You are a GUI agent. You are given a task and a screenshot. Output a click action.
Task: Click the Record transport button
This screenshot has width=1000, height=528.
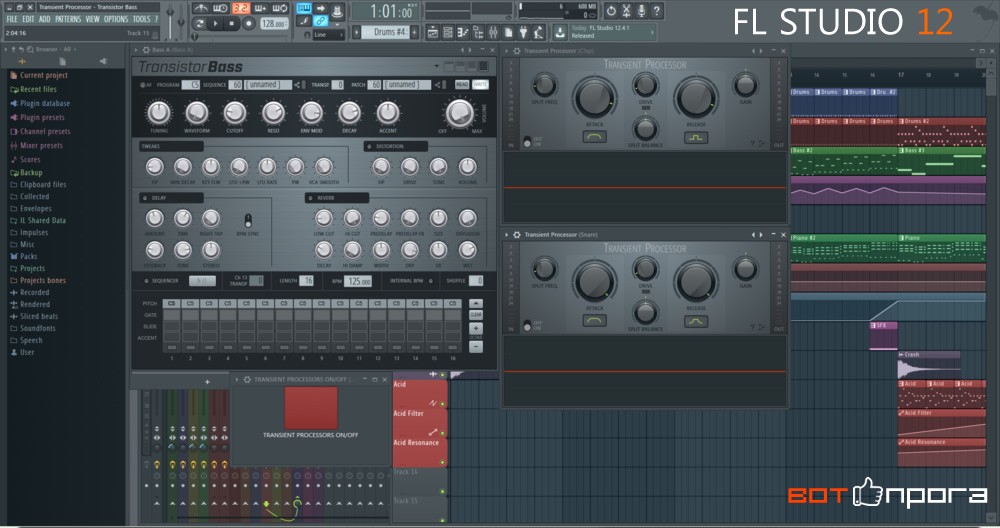coord(248,24)
